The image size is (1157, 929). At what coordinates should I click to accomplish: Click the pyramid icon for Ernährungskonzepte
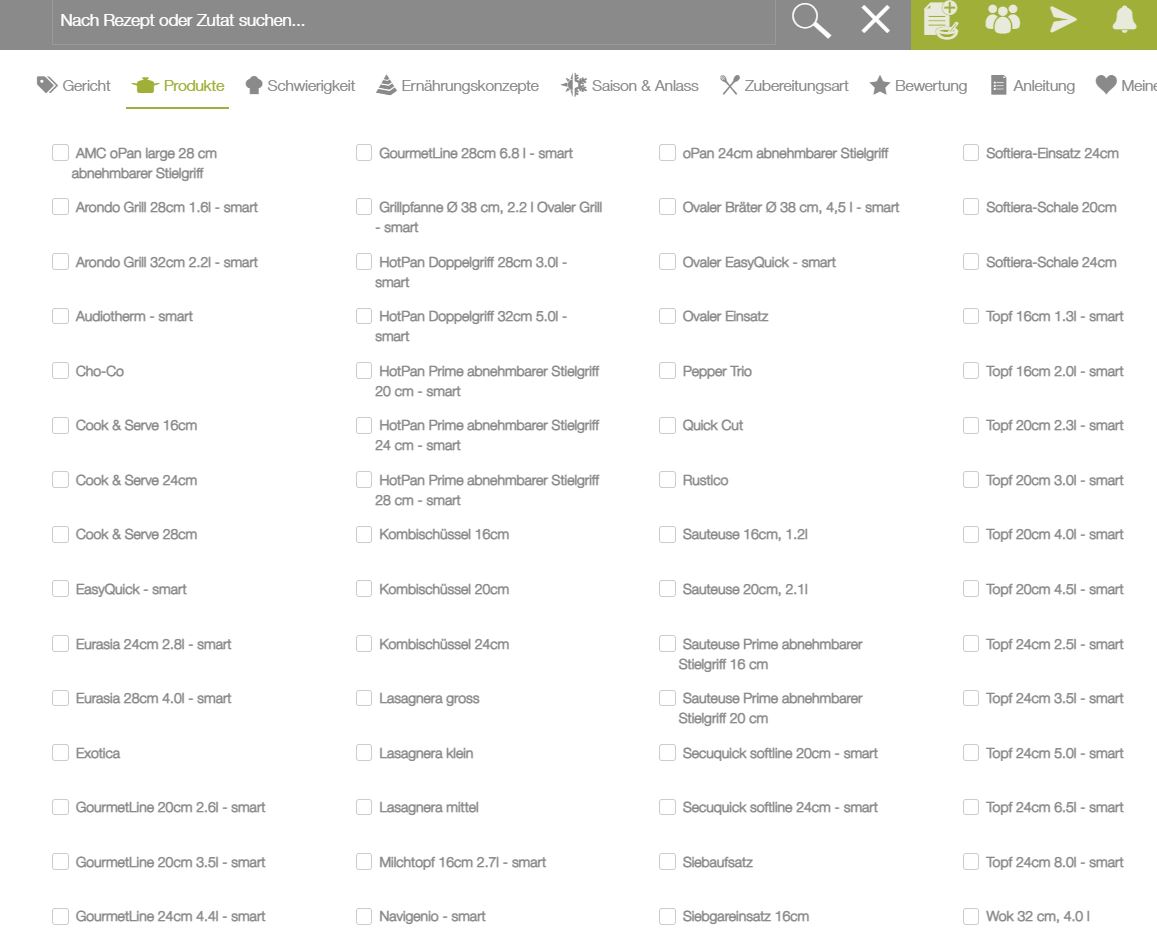tap(386, 85)
